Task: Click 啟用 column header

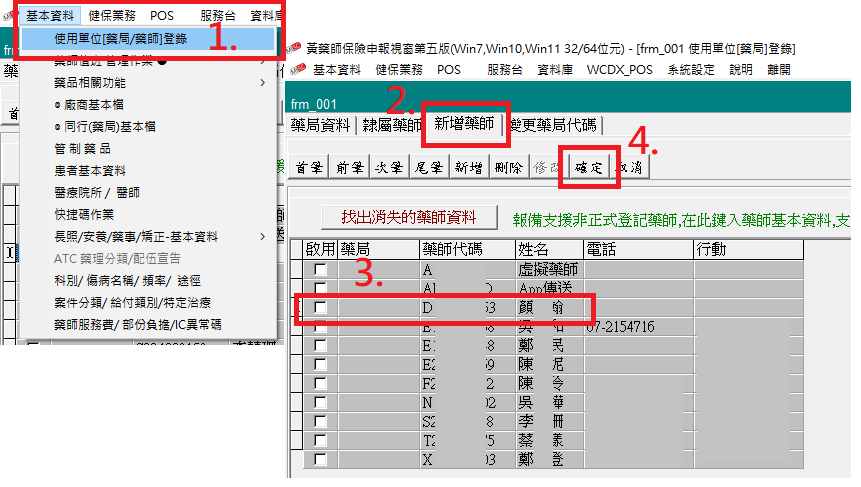Action: pos(320,249)
